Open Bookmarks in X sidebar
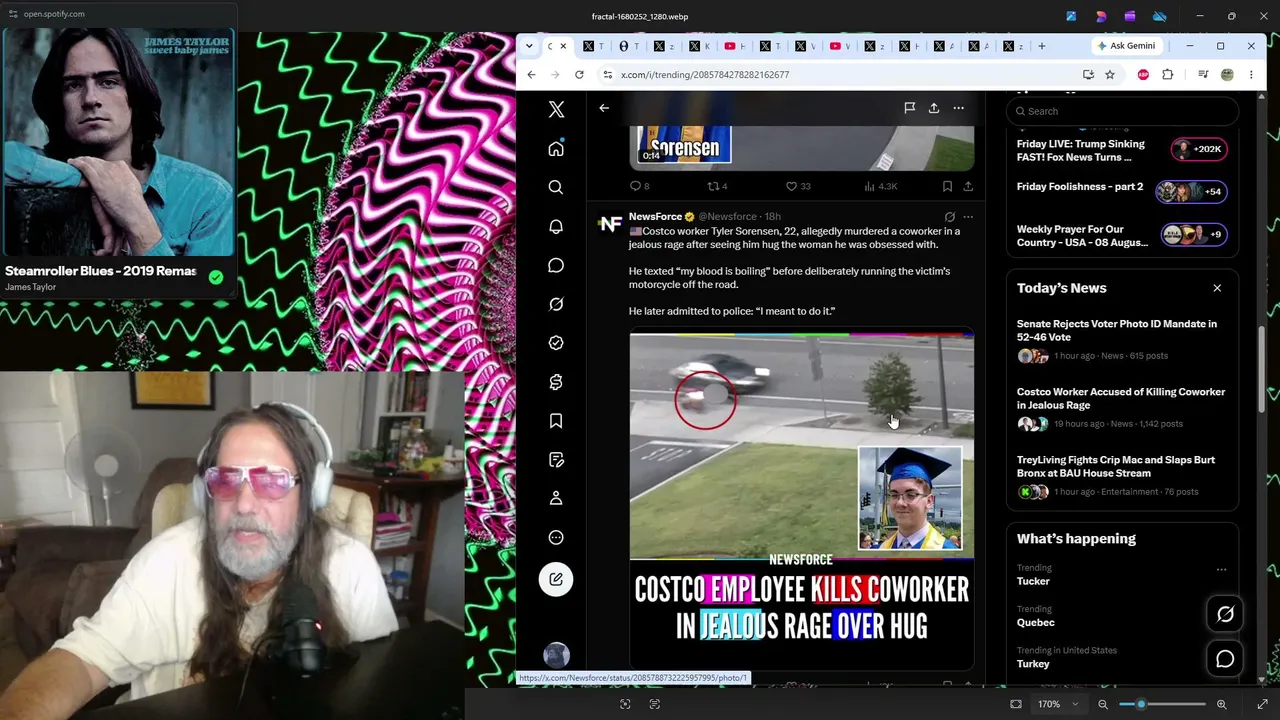Viewport: 1280px width, 720px height. (556, 421)
